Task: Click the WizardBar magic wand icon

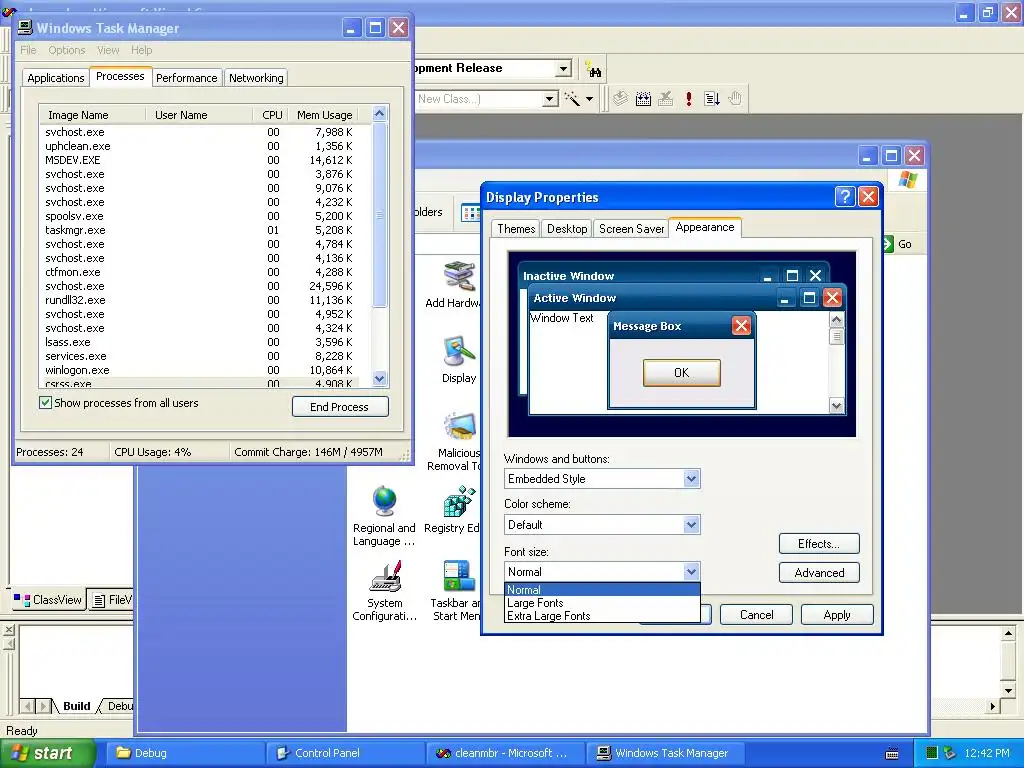Action: 572,99
